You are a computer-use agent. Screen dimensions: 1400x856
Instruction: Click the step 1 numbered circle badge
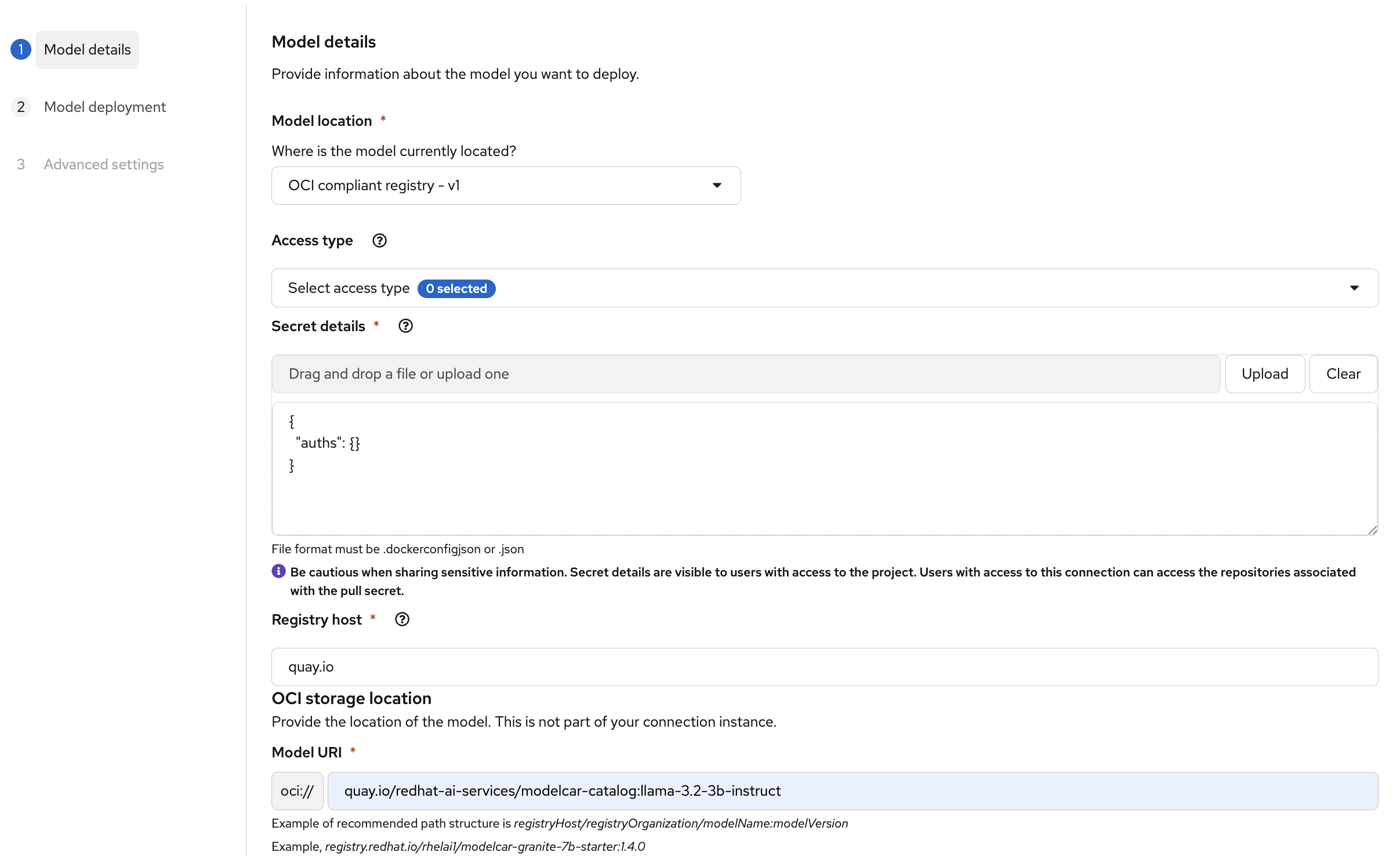click(x=21, y=49)
